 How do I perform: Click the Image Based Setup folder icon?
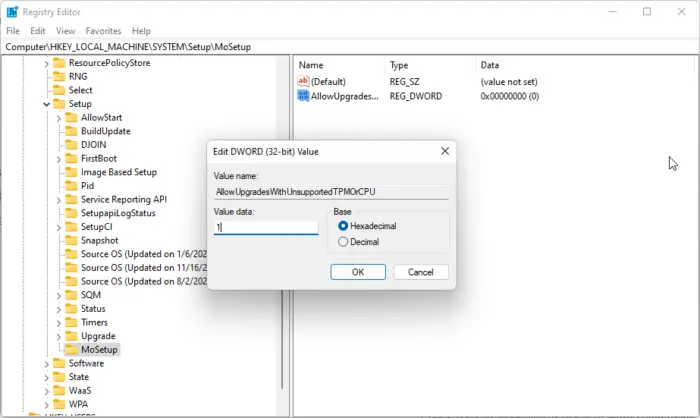pyautogui.click(x=71, y=172)
